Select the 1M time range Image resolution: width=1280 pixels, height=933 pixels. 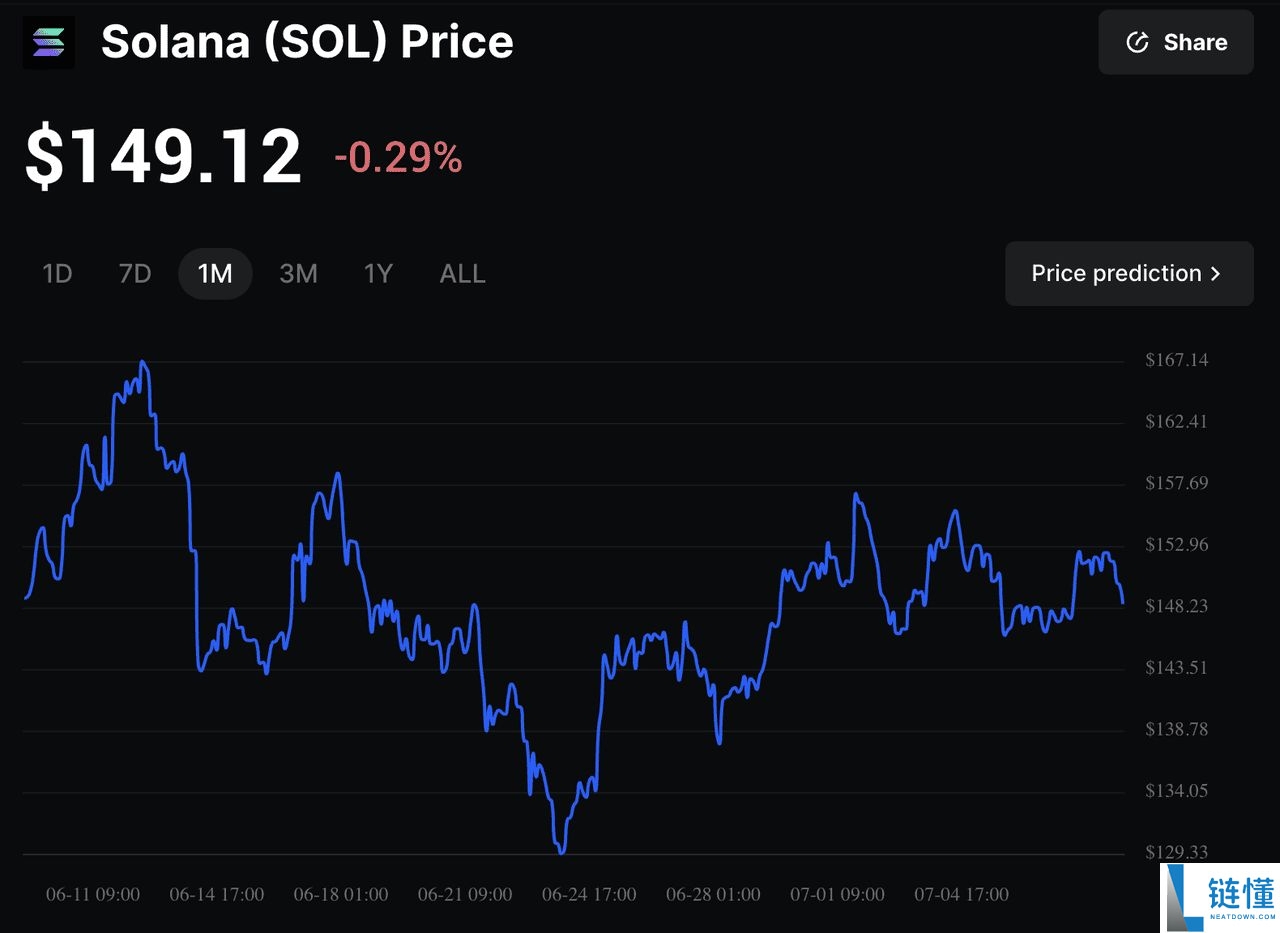click(x=215, y=273)
